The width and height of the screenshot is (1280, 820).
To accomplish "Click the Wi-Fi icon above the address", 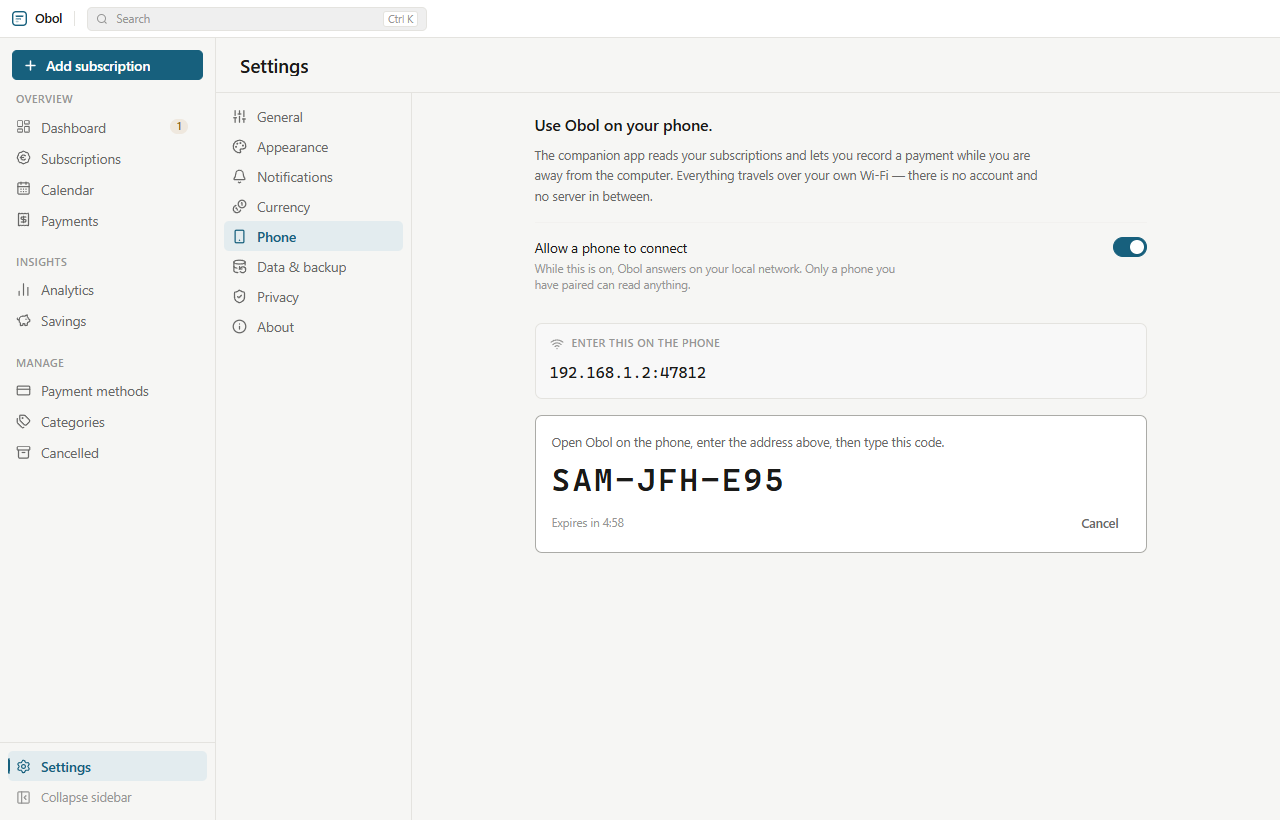I will [557, 343].
